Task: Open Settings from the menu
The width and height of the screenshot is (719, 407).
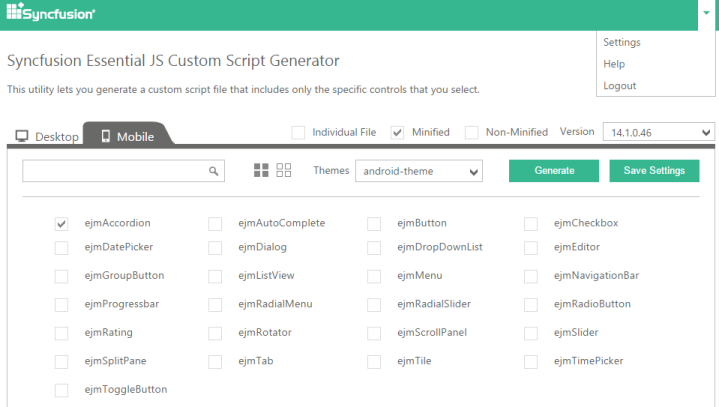Action: coord(622,42)
